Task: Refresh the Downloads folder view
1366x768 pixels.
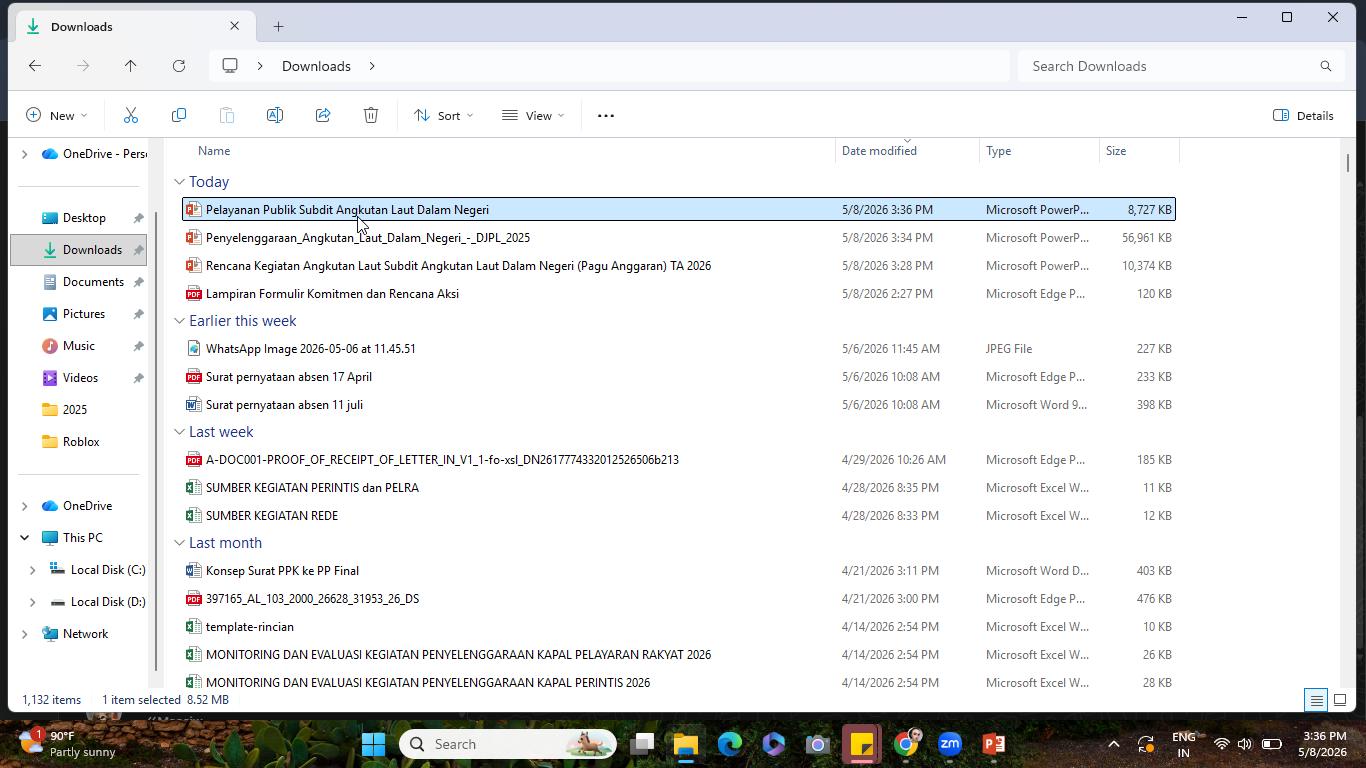Action: coord(179,66)
